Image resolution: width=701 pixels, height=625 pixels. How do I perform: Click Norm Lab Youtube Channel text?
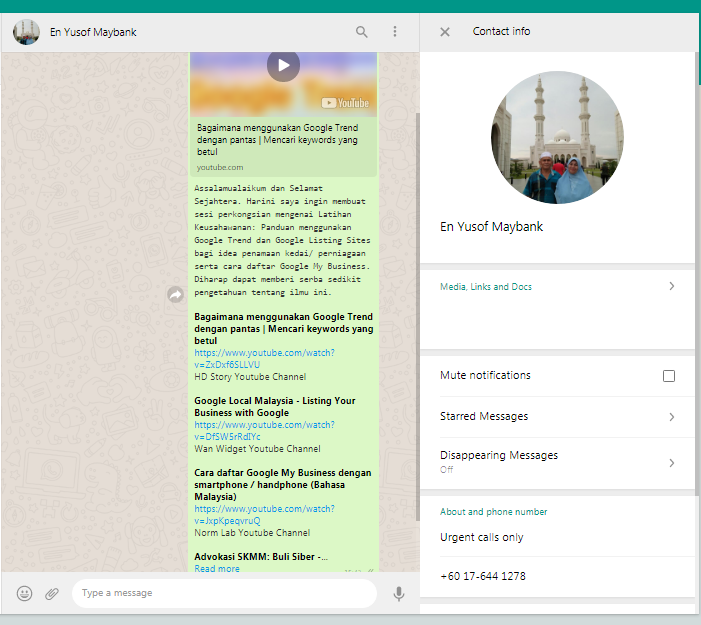click(252, 533)
